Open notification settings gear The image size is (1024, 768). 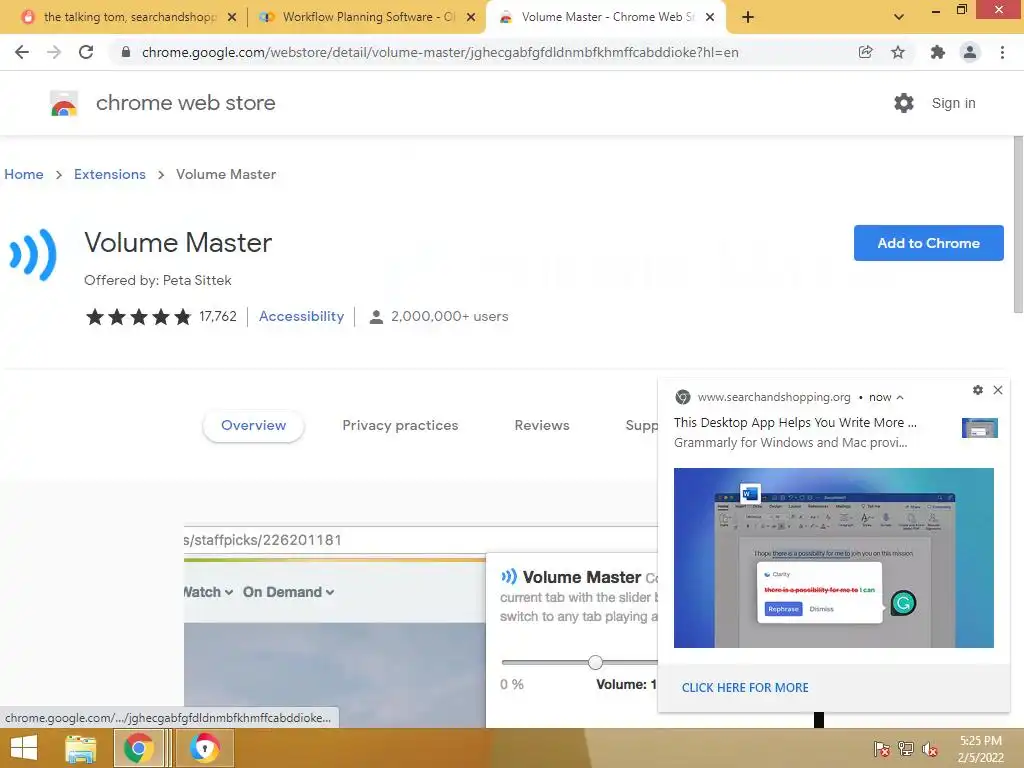(978, 390)
